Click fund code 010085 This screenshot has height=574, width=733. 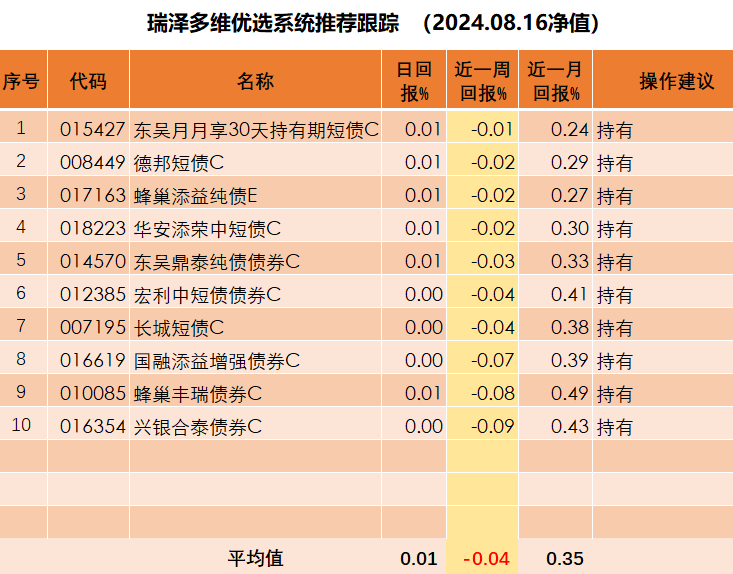click(93, 393)
